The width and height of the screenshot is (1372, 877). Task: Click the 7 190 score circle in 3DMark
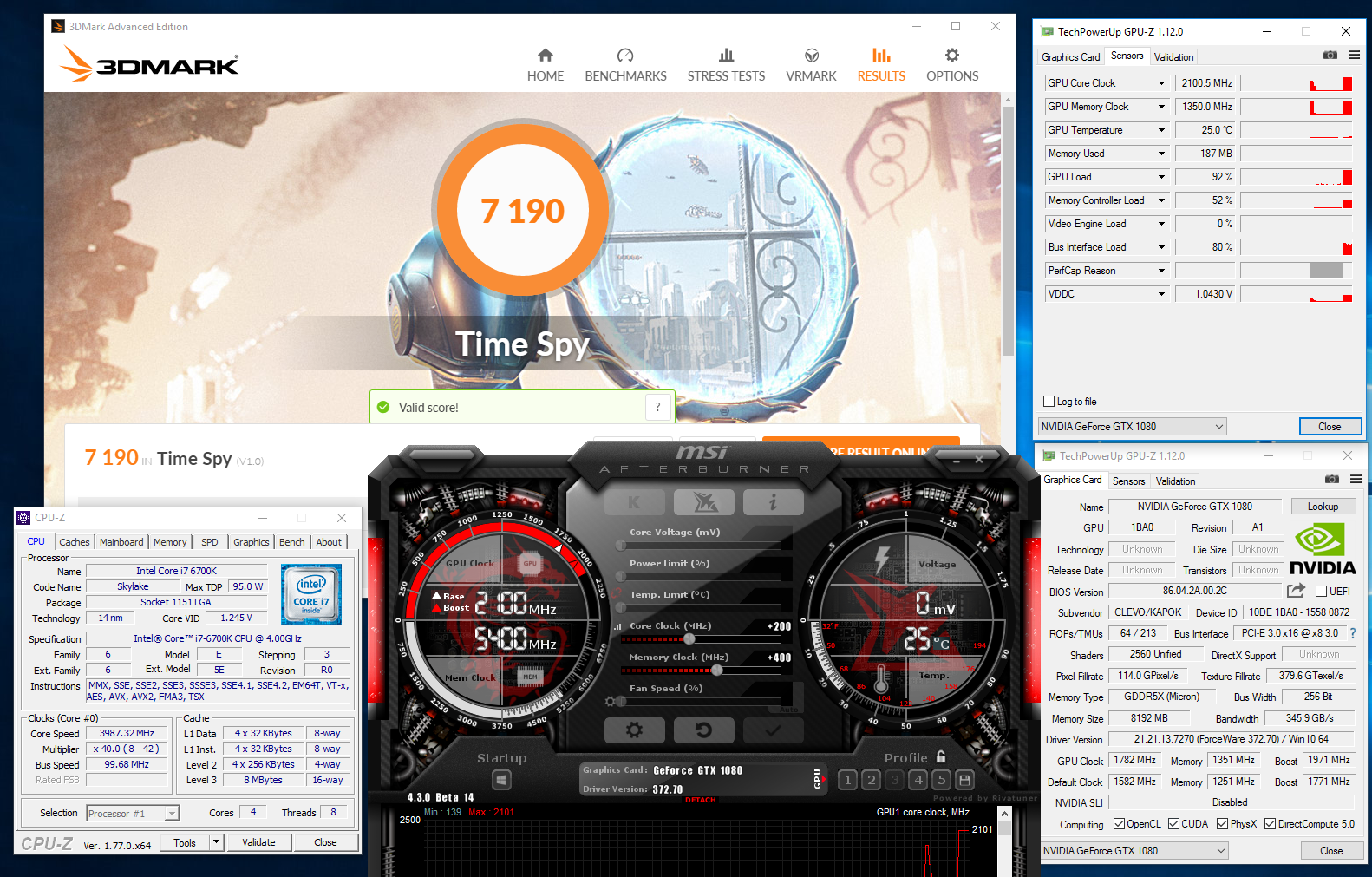(522, 211)
